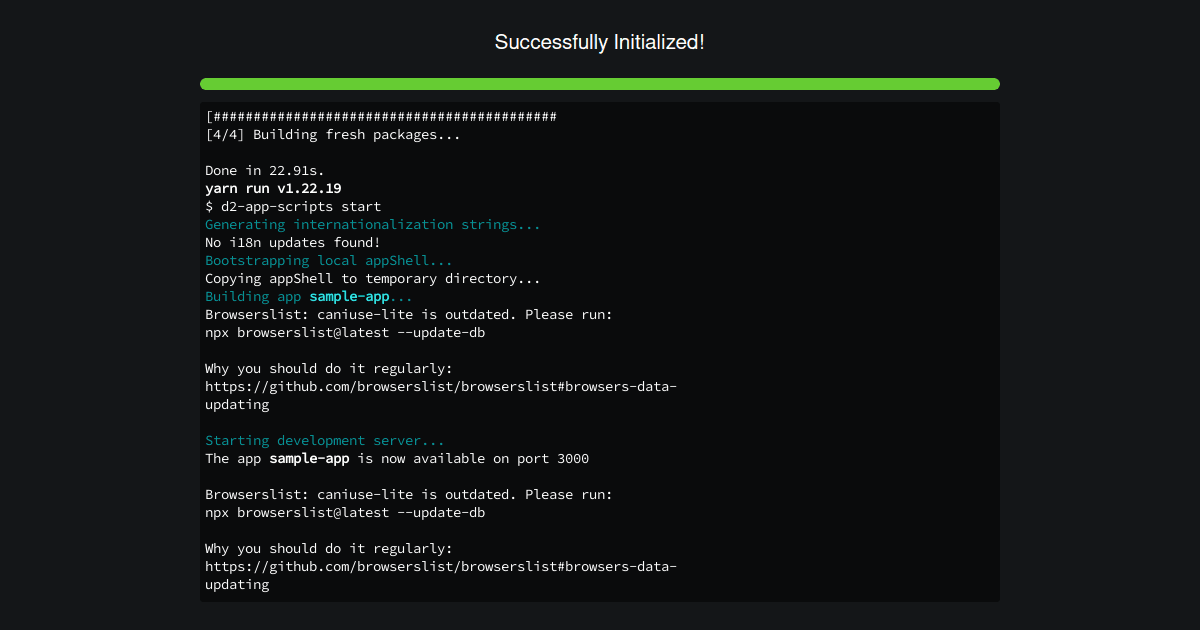Select the first "npx browserslist@latest --update-db" command
Image resolution: width=1200 pixels, height=630 pixels.
pos(345,332)
